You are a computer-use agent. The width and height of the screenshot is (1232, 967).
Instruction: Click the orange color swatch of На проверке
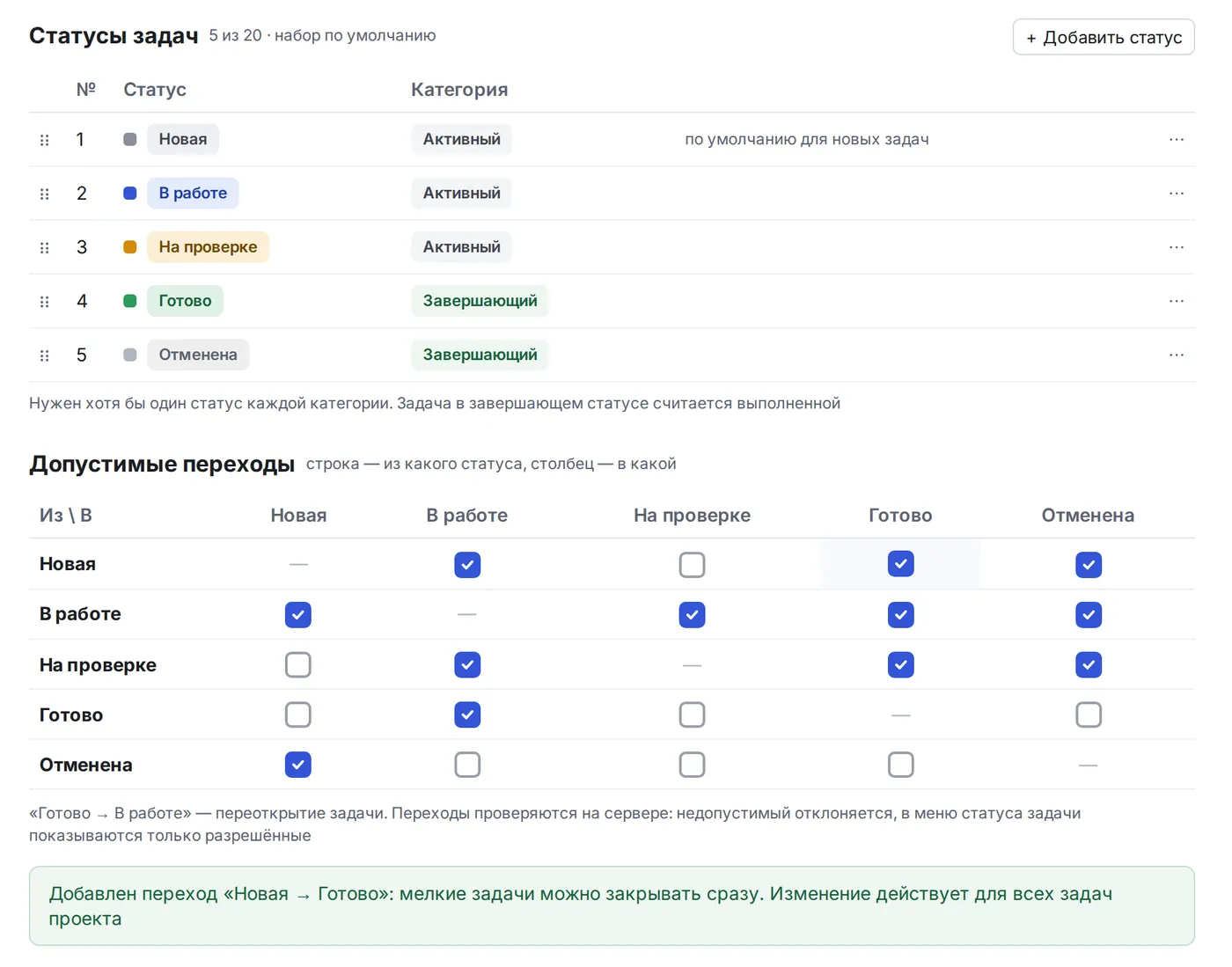point(130,247)
